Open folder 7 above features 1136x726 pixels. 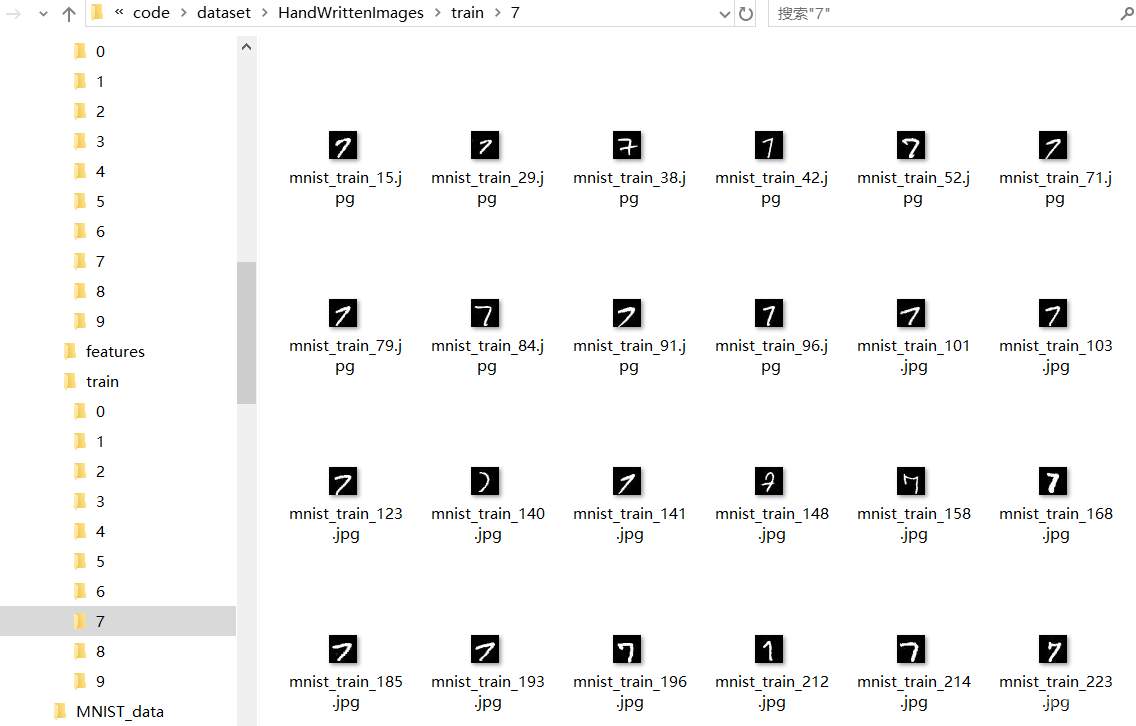tap(100, 262)
